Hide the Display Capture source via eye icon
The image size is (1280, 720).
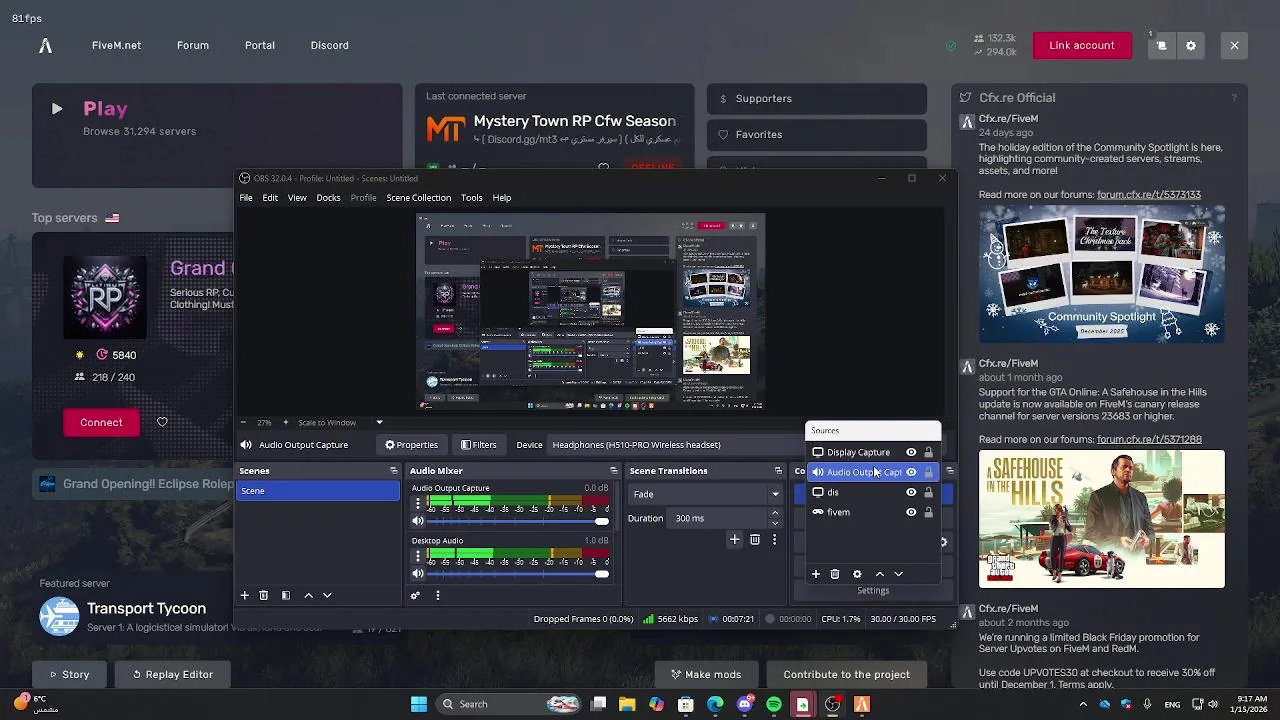(x=911, y=452)
